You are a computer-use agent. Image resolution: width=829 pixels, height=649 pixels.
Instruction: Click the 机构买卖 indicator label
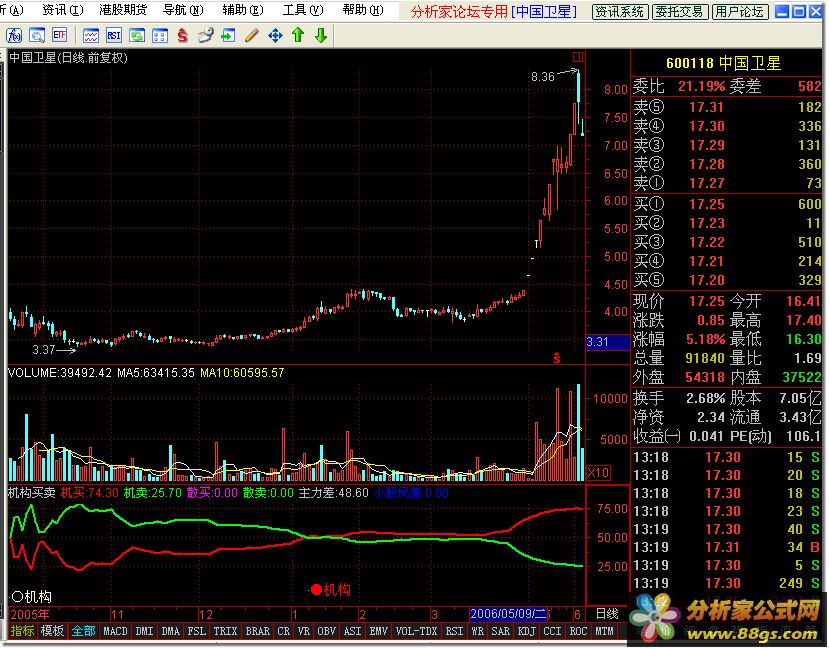coord(31,493)
